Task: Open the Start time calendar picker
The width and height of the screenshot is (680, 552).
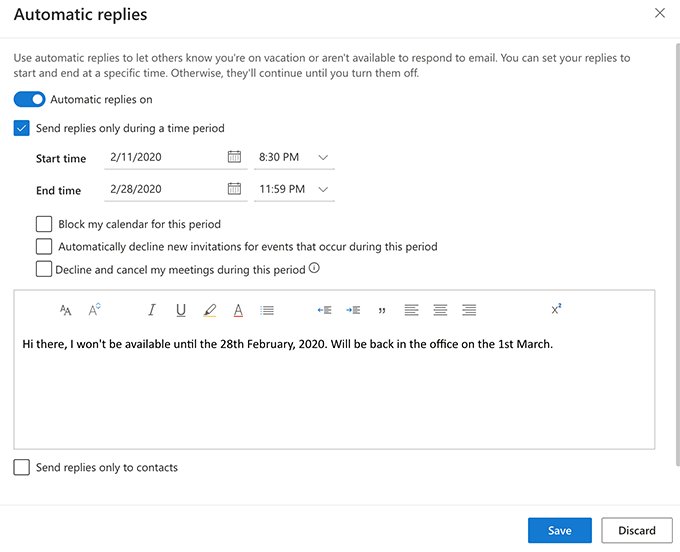Action: coord(234,157)
